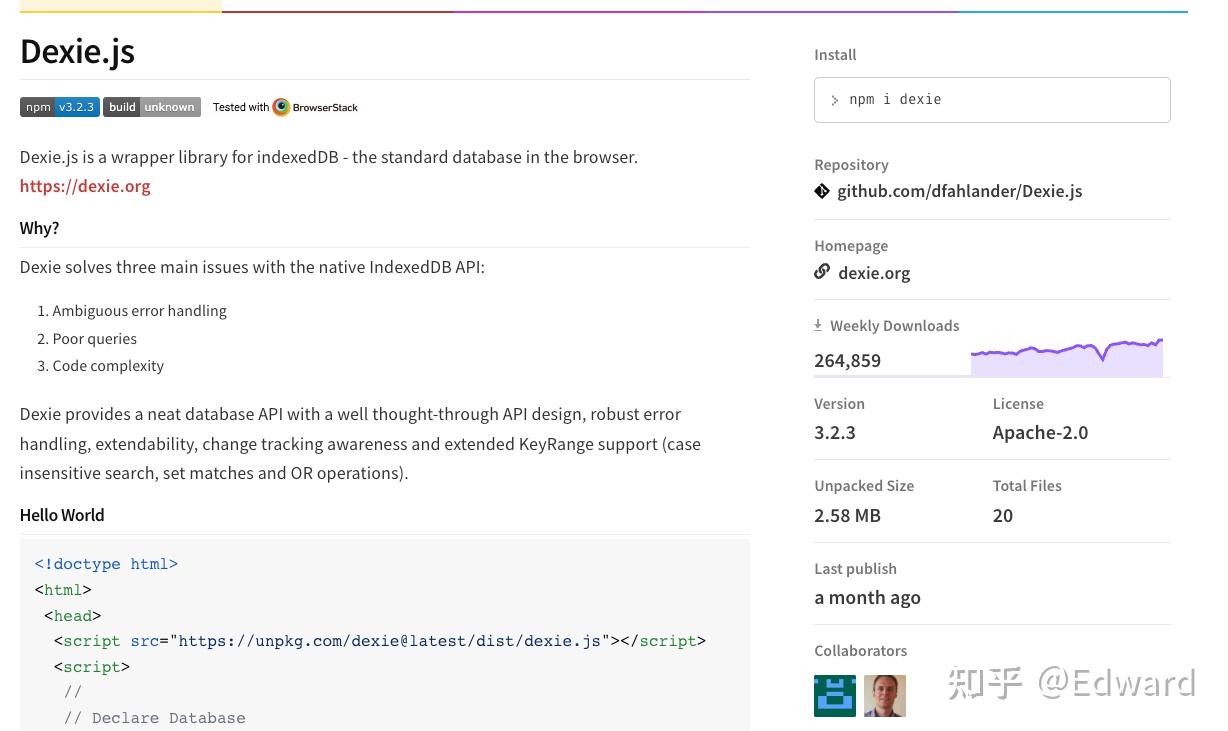Click the weekly downloads arrow icon
The height and width of the screenshot is (731, 1228).
click(818, 325)
